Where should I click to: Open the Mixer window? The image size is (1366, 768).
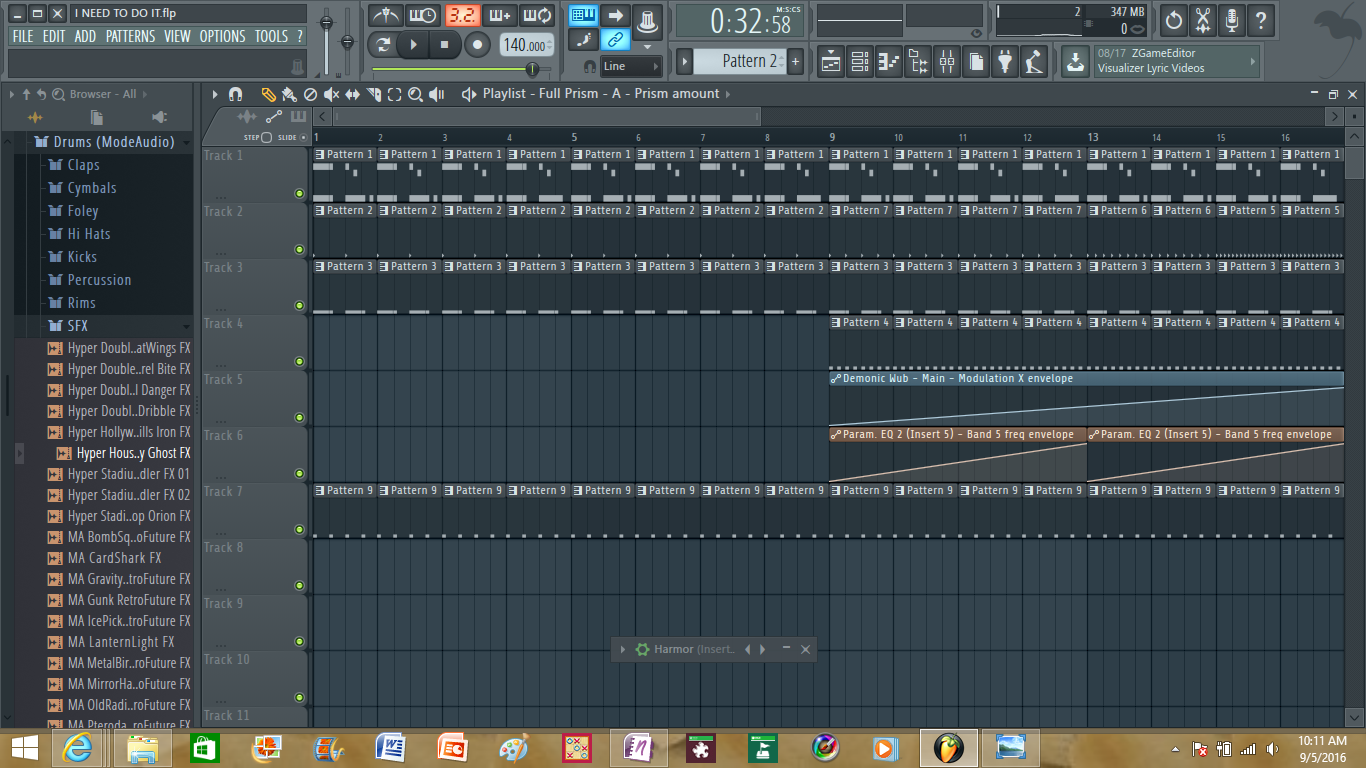click(x=947, y=62)
